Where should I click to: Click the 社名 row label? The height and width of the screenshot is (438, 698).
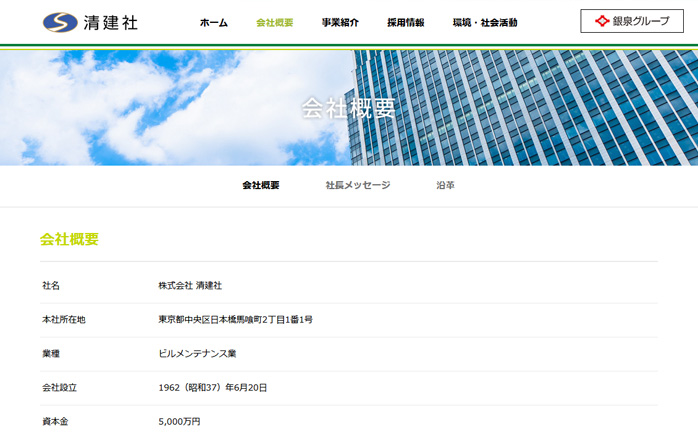pos(51,286)
